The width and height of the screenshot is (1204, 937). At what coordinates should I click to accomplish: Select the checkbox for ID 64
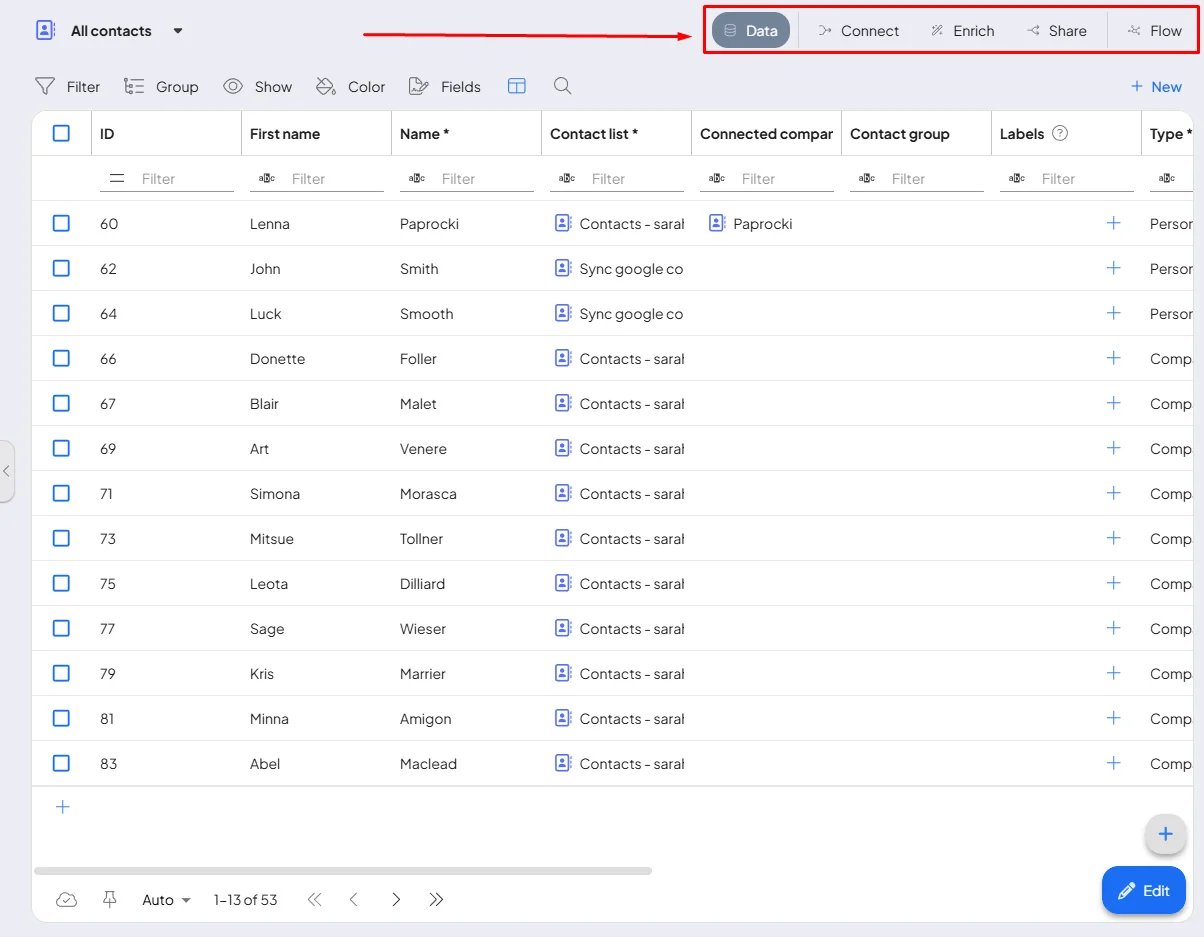click(x=61, y=313)
